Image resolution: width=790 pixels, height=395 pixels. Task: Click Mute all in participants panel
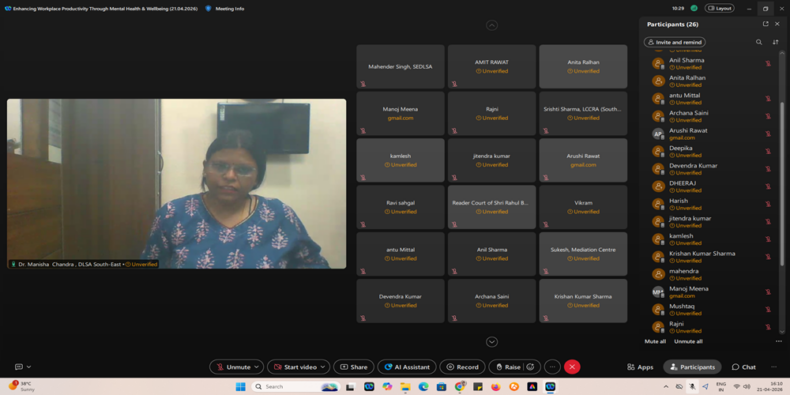[655, 341]
